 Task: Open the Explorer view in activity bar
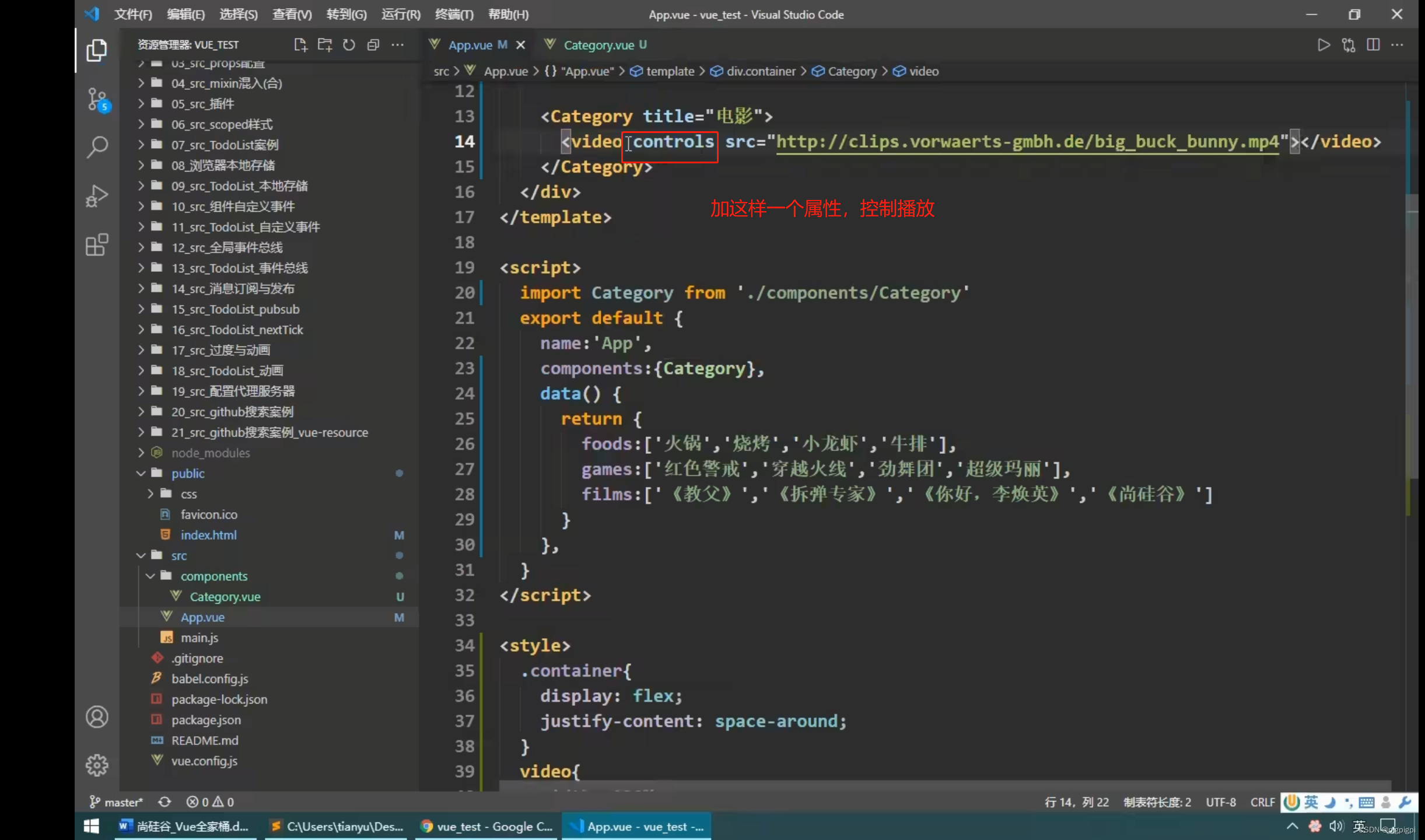pos(97,50)
